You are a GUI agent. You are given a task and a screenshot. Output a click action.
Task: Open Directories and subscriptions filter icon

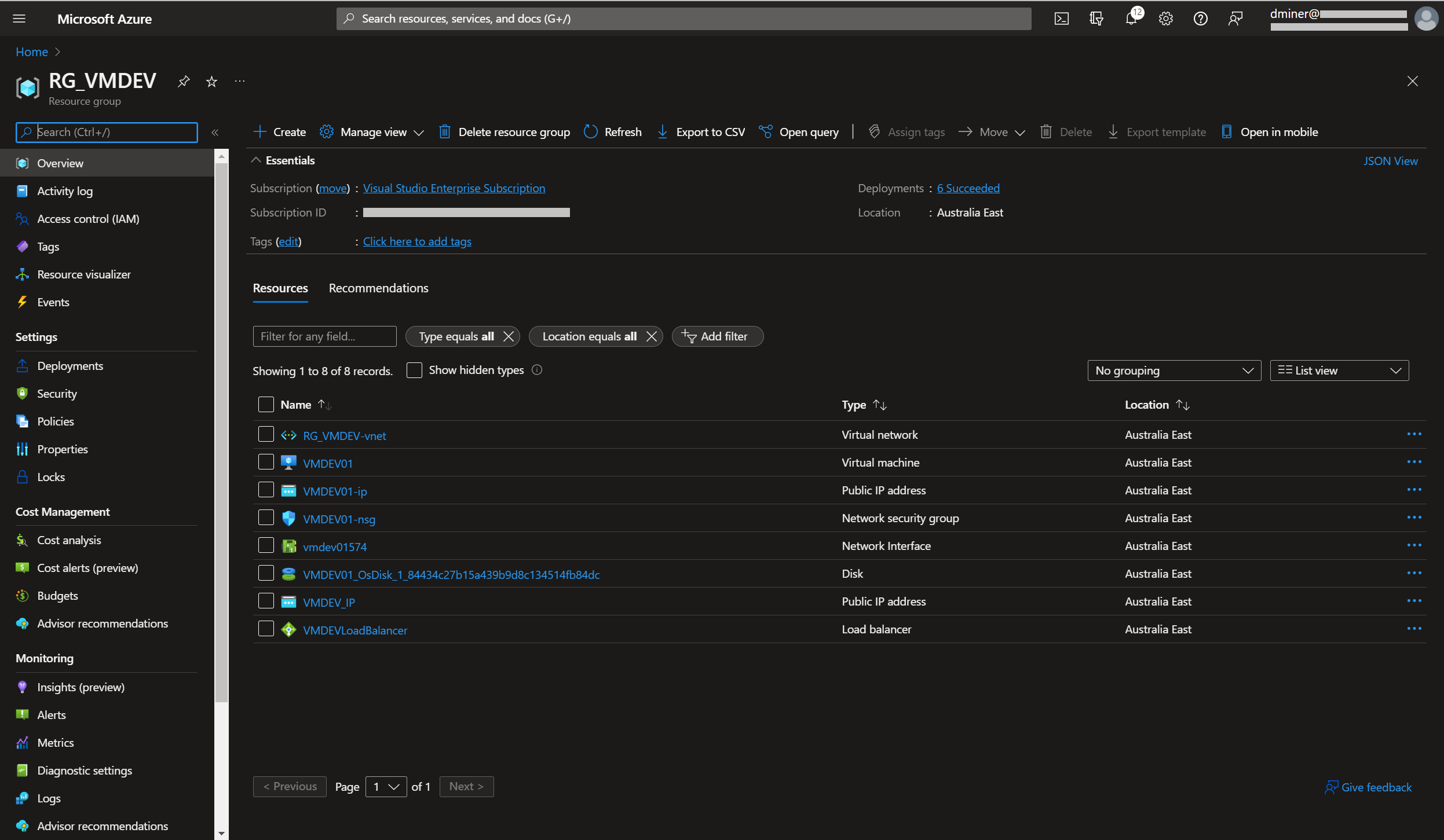1096,19
